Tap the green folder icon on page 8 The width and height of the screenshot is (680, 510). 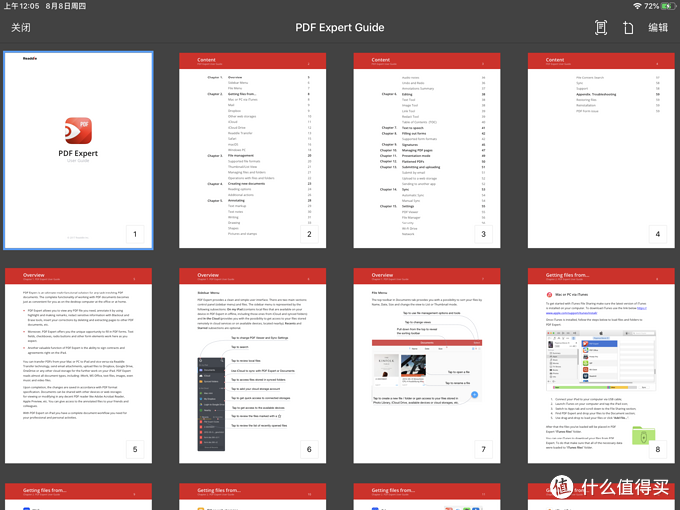pyautogui.click(x=644, y=435)
